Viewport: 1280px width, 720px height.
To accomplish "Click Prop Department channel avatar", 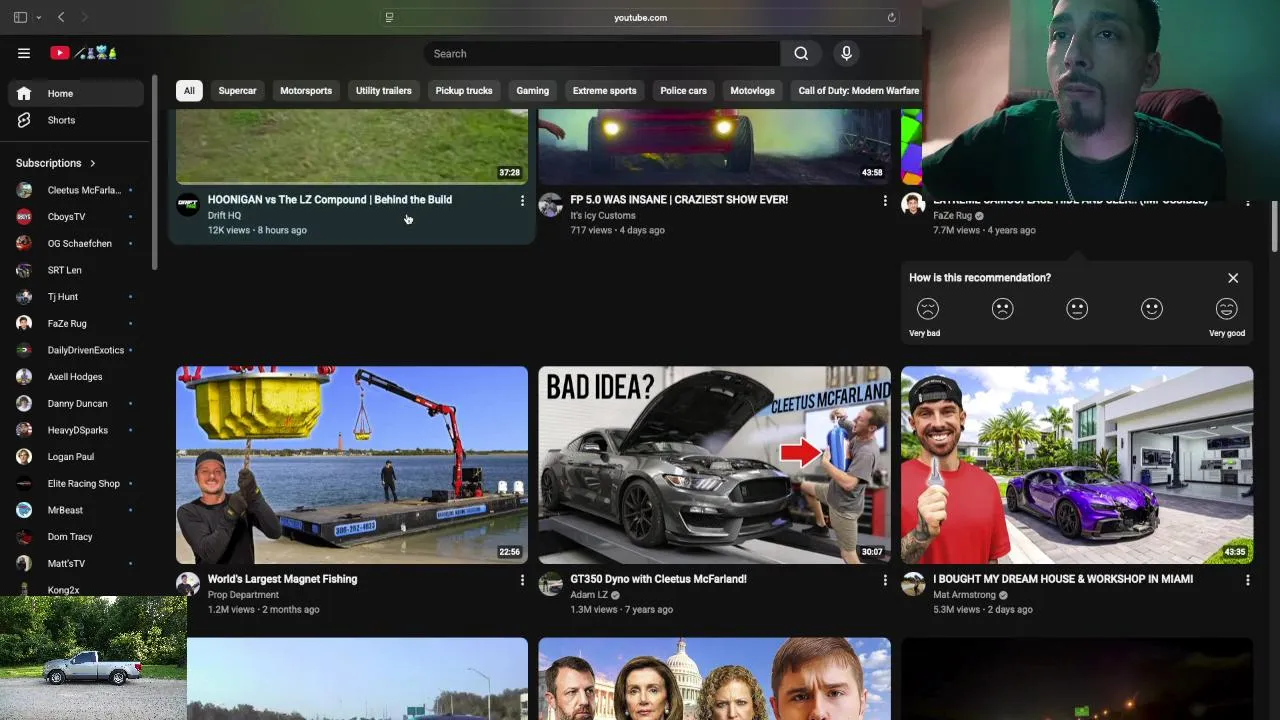I will click(188, 584).
